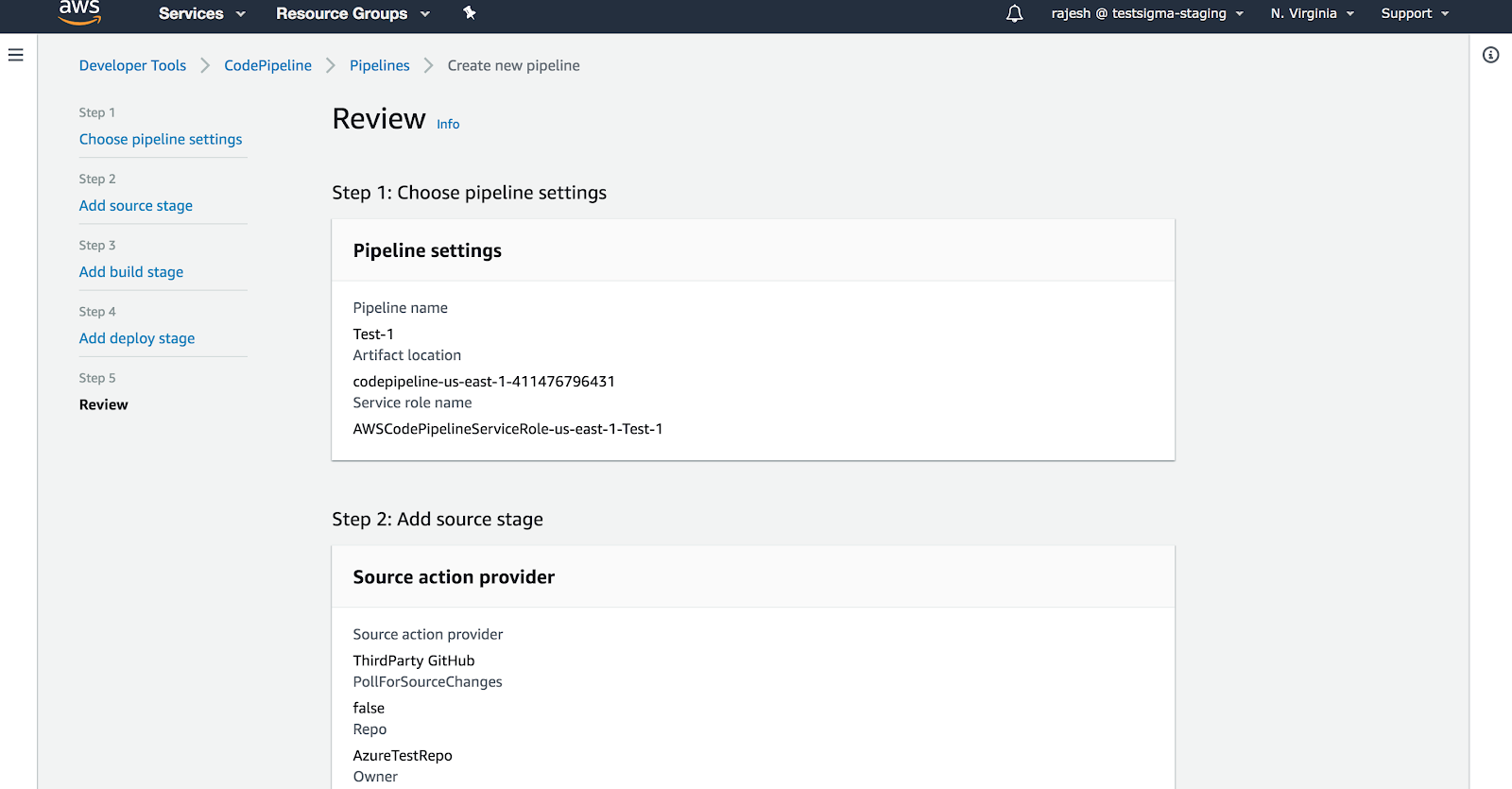Click Step 2: Add source stage heading
1512x789 pixels.
tap(438, 519)
